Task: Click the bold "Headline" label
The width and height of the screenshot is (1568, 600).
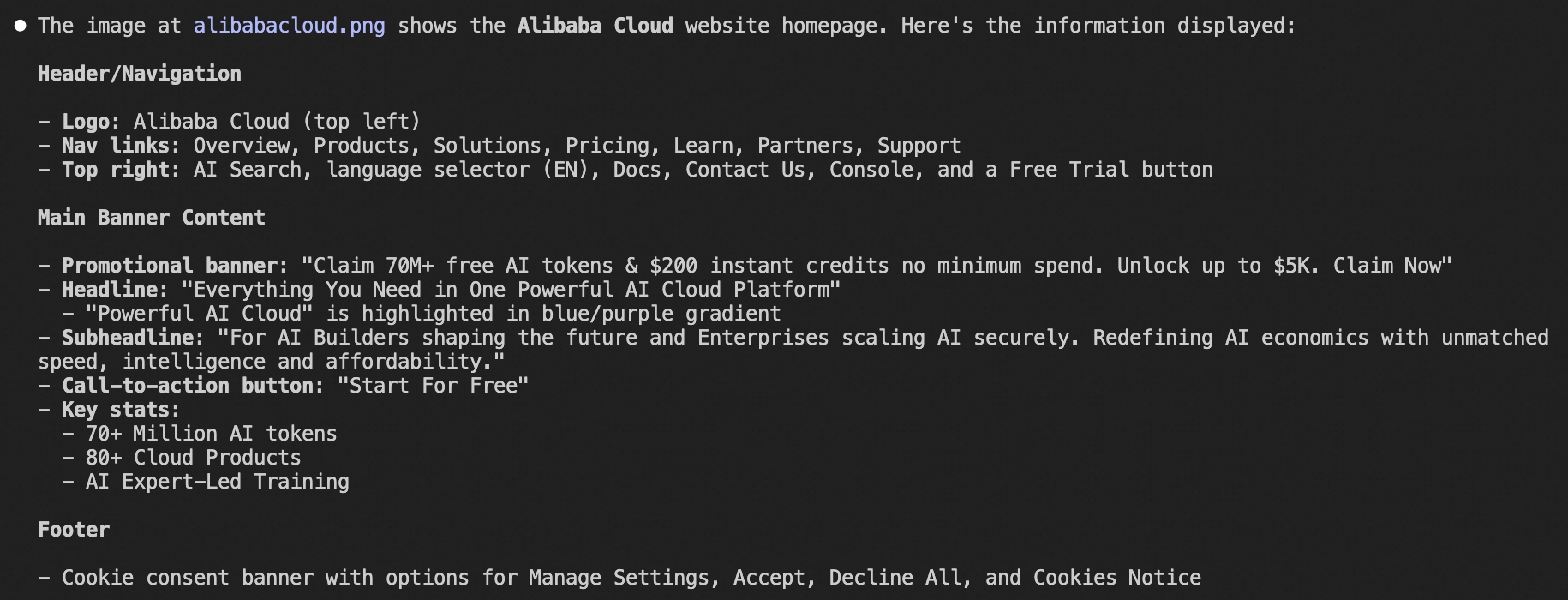Action: point(109,290)
